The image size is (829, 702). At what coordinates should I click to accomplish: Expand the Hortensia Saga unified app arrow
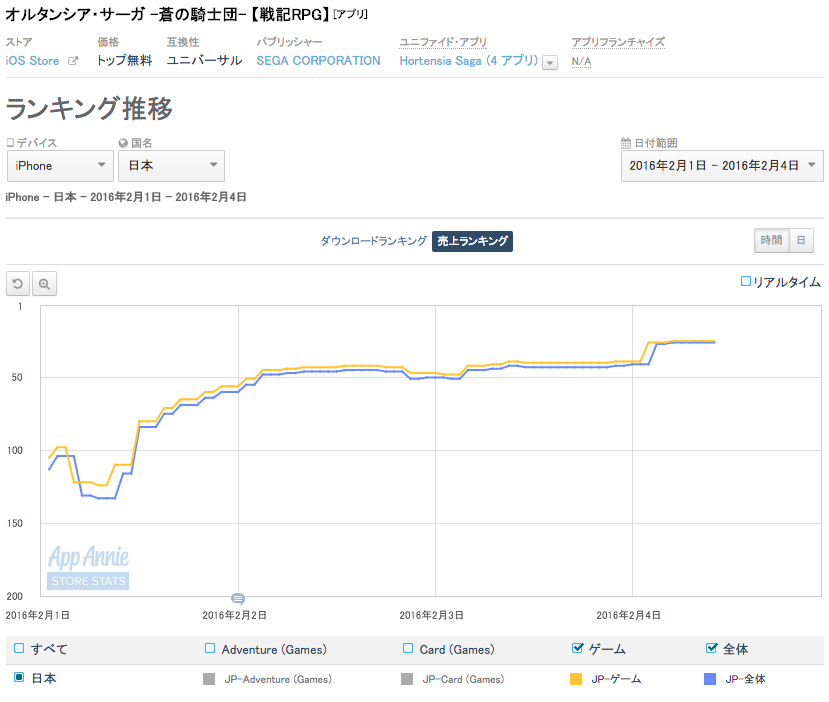pos(550,62)
